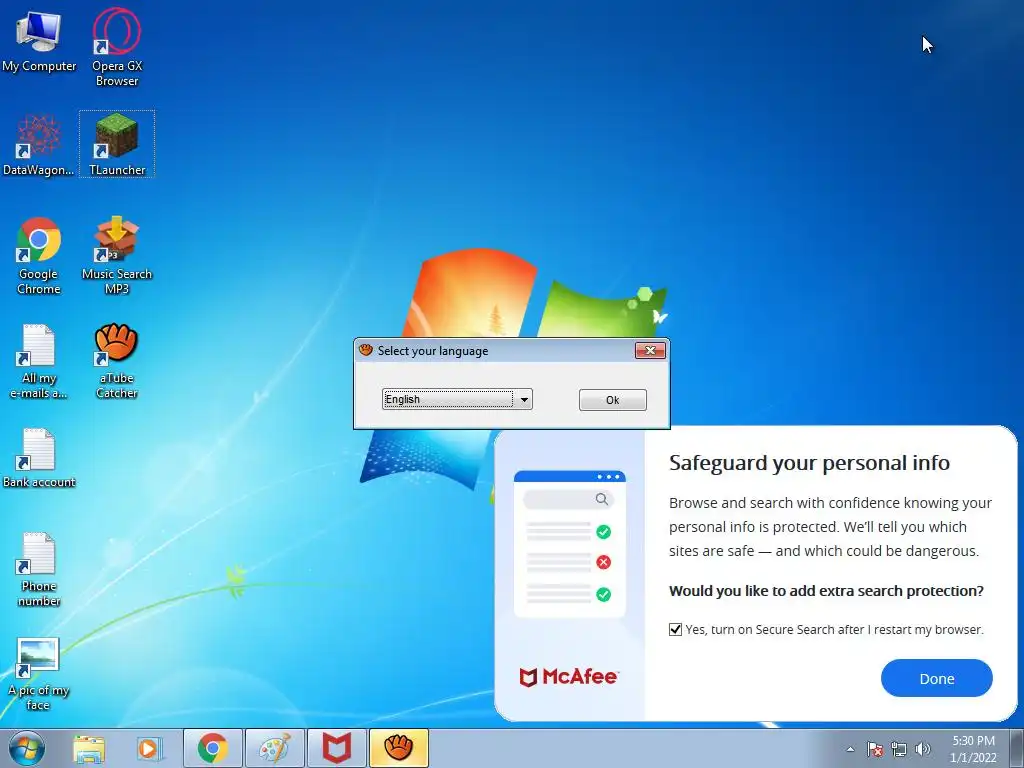Screen dimensions: 1024x768
Task: Select the Google Chrome desktop shortcut
Action: pos(39,256)
